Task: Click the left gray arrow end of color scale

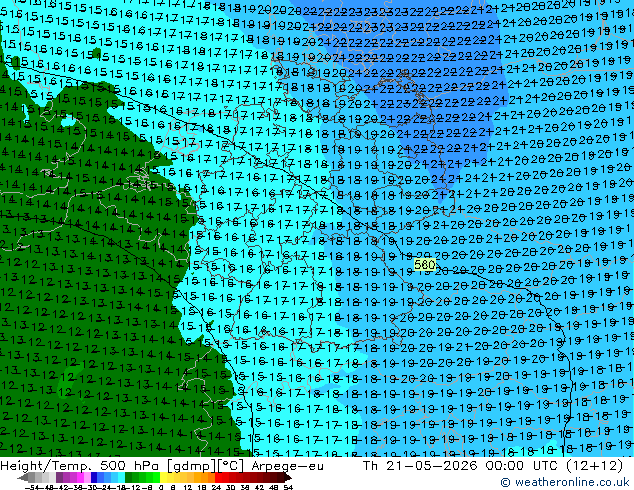Action: (22, 477)
